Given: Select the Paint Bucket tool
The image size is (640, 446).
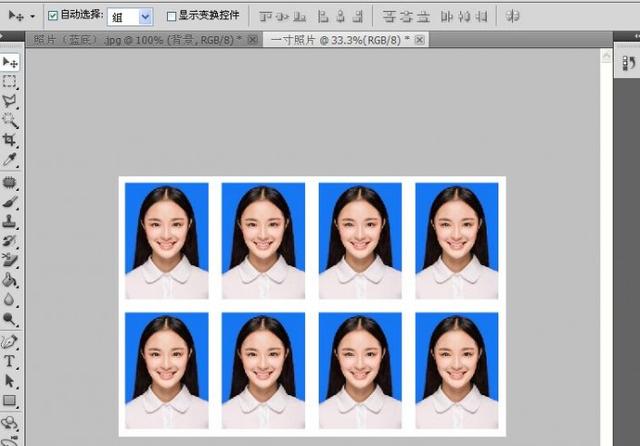Looking at the screenshot, I should click(x=10, y=280).
